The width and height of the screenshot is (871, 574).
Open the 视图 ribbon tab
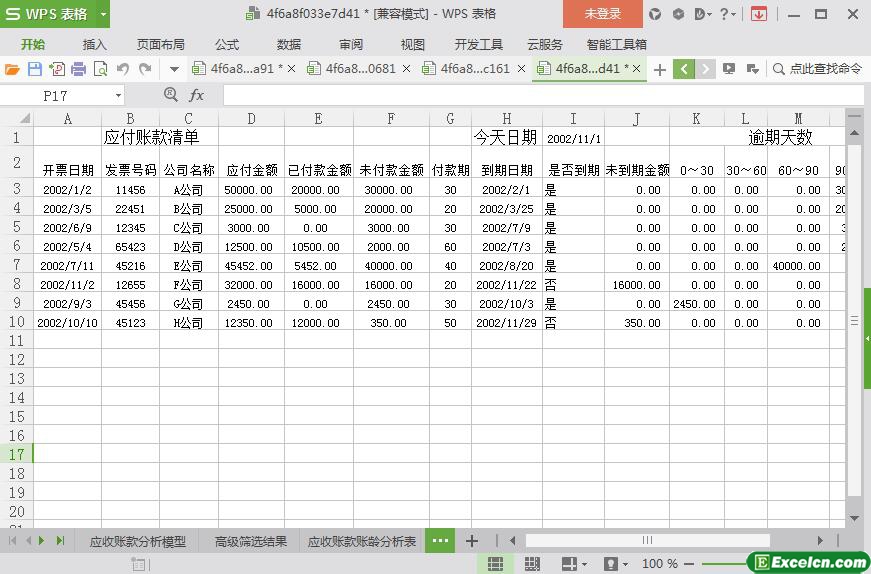pos(412,44)
